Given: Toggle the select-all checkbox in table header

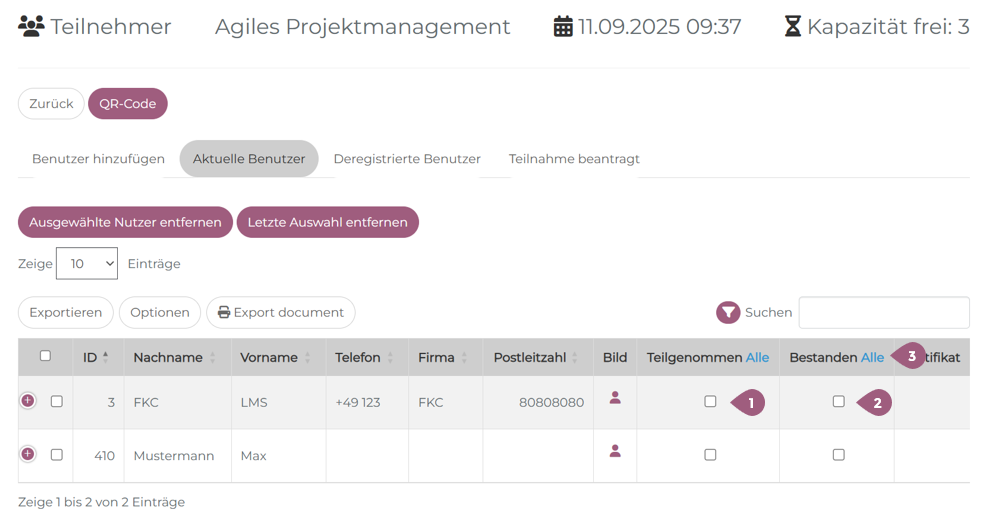Looking at the screenshot, I should 45,356.
